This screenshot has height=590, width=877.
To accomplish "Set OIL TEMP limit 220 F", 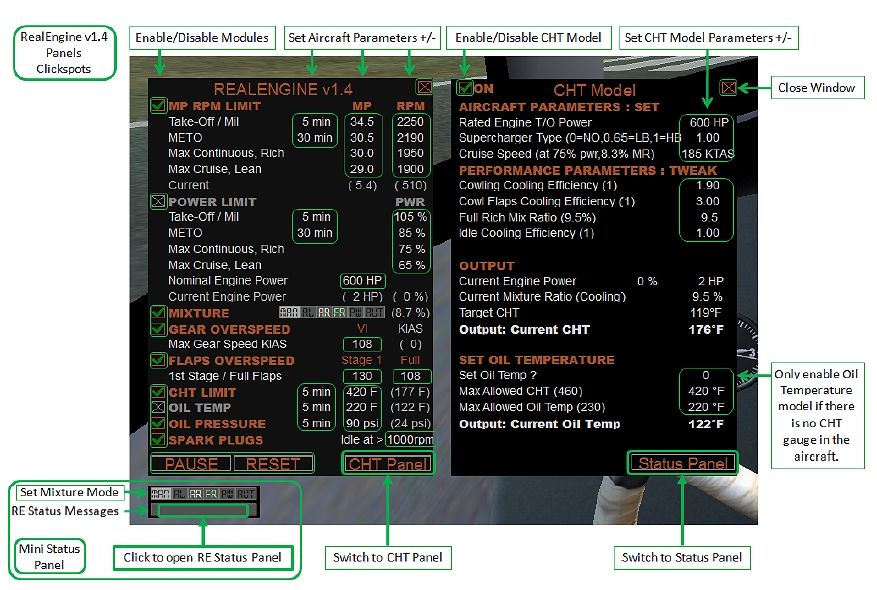I will point(362,407).
